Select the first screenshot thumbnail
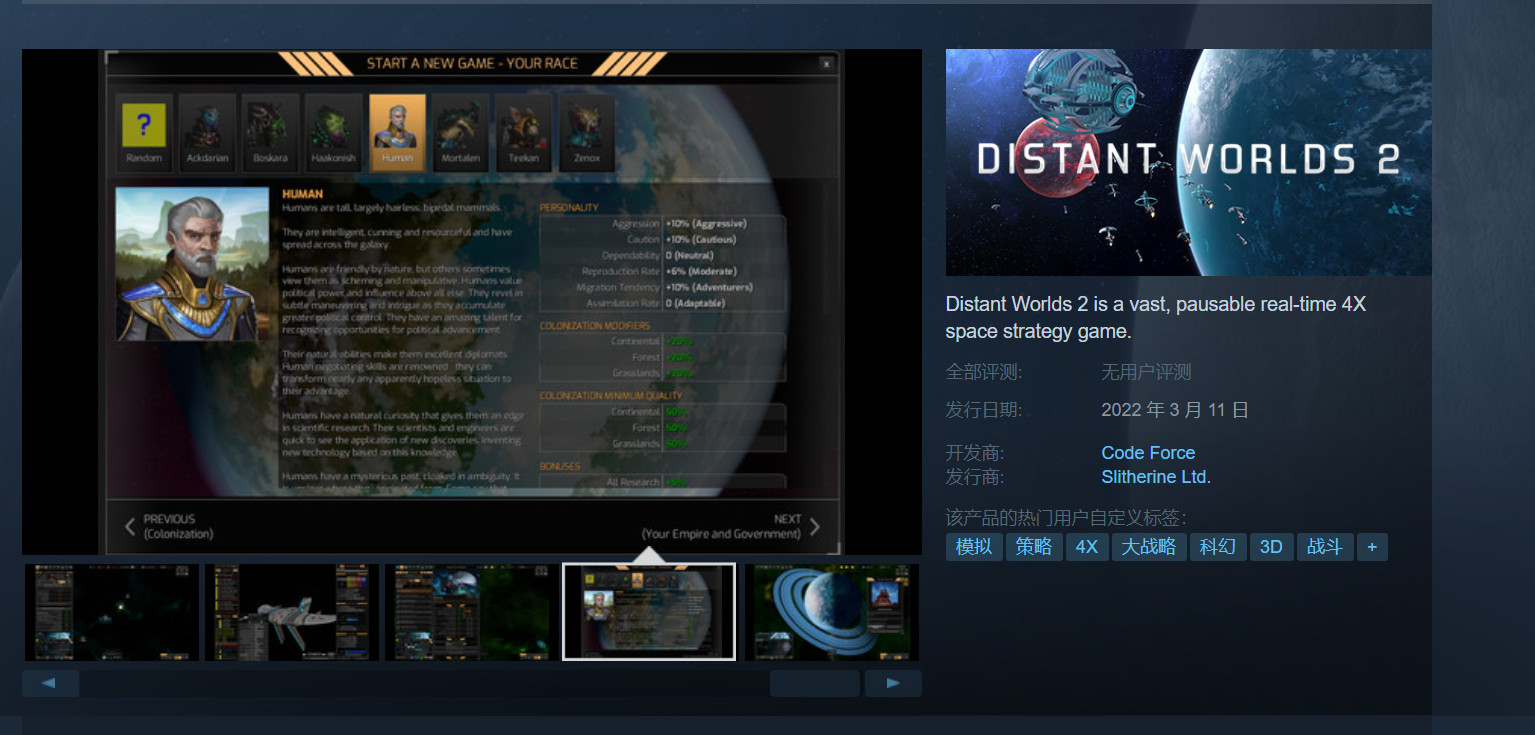 pos(112,612)
